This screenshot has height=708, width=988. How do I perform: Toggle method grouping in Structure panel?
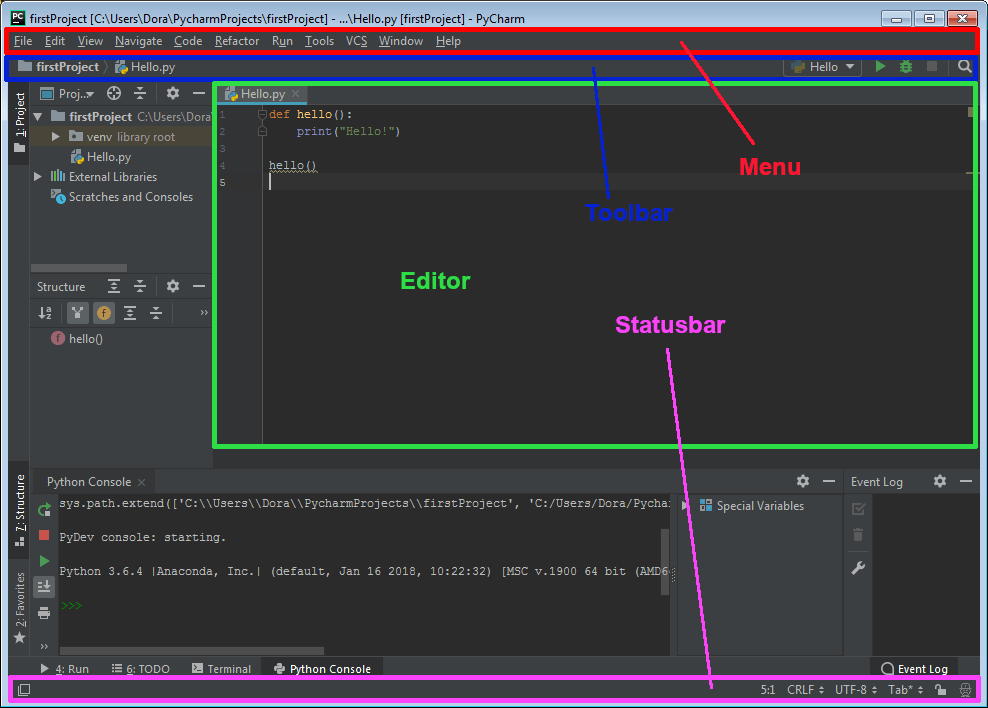(77, 313)
